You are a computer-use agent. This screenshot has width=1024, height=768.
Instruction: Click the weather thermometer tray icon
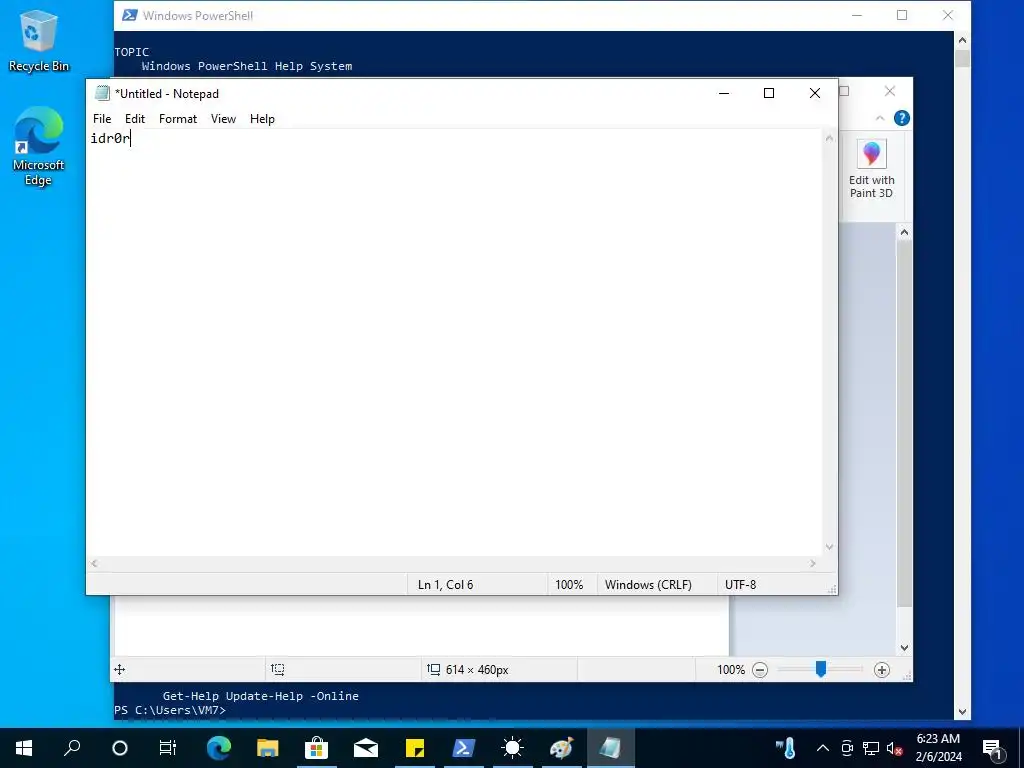point(786,748)
